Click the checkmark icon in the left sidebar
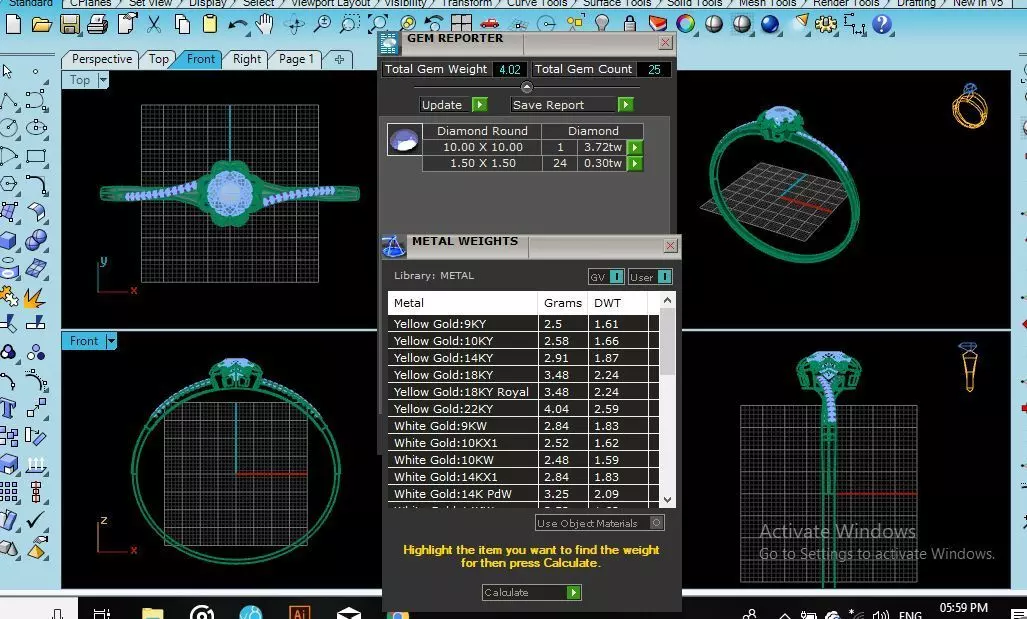This screenshot has height=619, width=1027. click(36, 519)
